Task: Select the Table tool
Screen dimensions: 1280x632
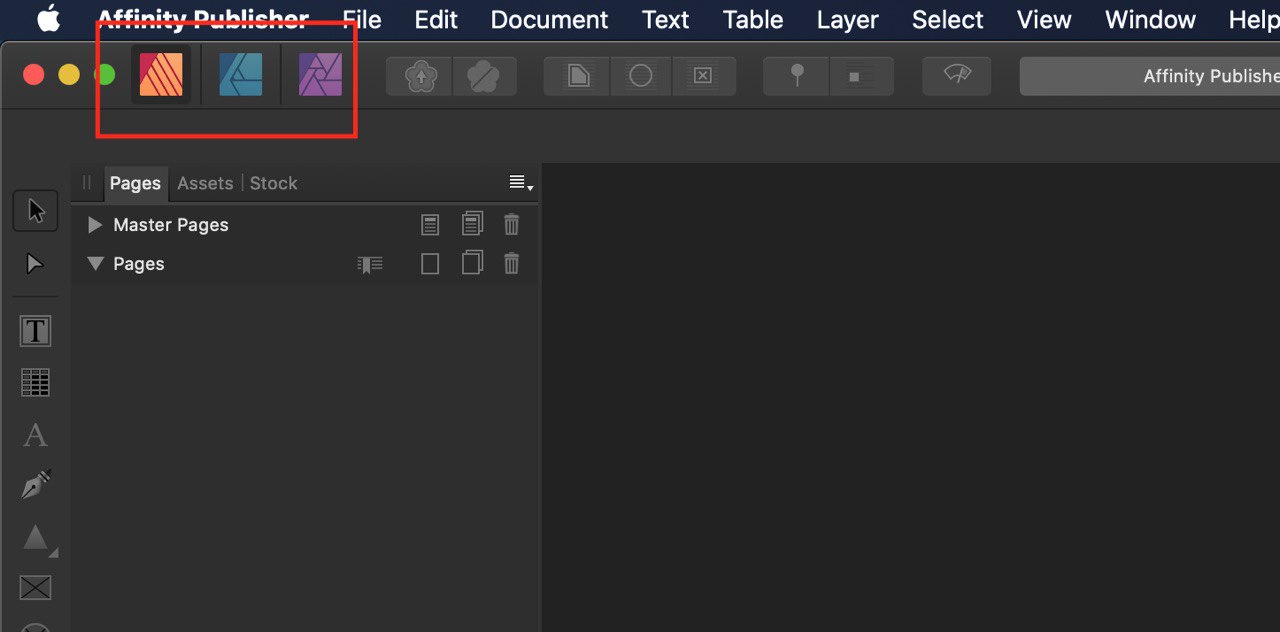Action: (35, 382)
